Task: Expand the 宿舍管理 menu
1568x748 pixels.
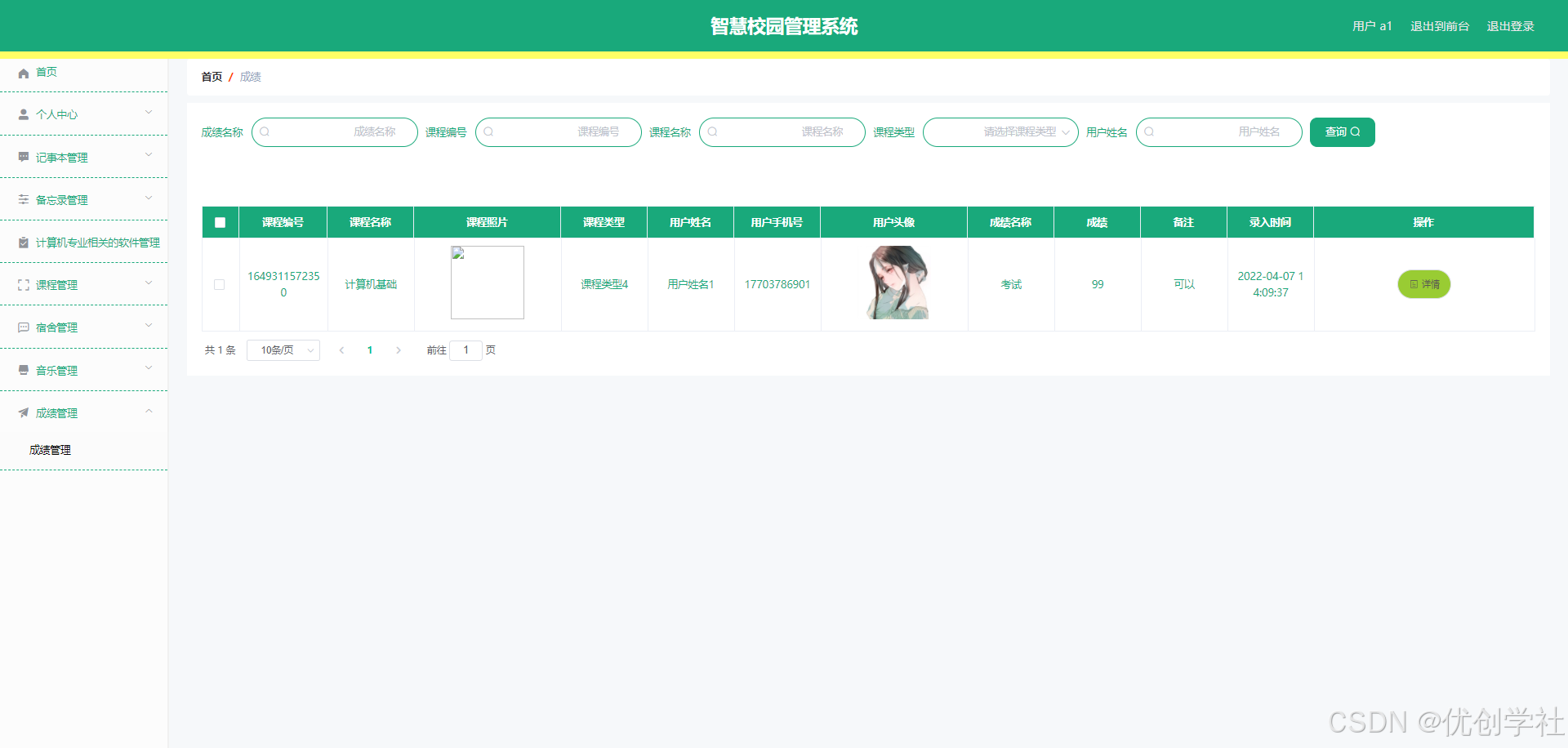Action: click(x=149, y=325)
